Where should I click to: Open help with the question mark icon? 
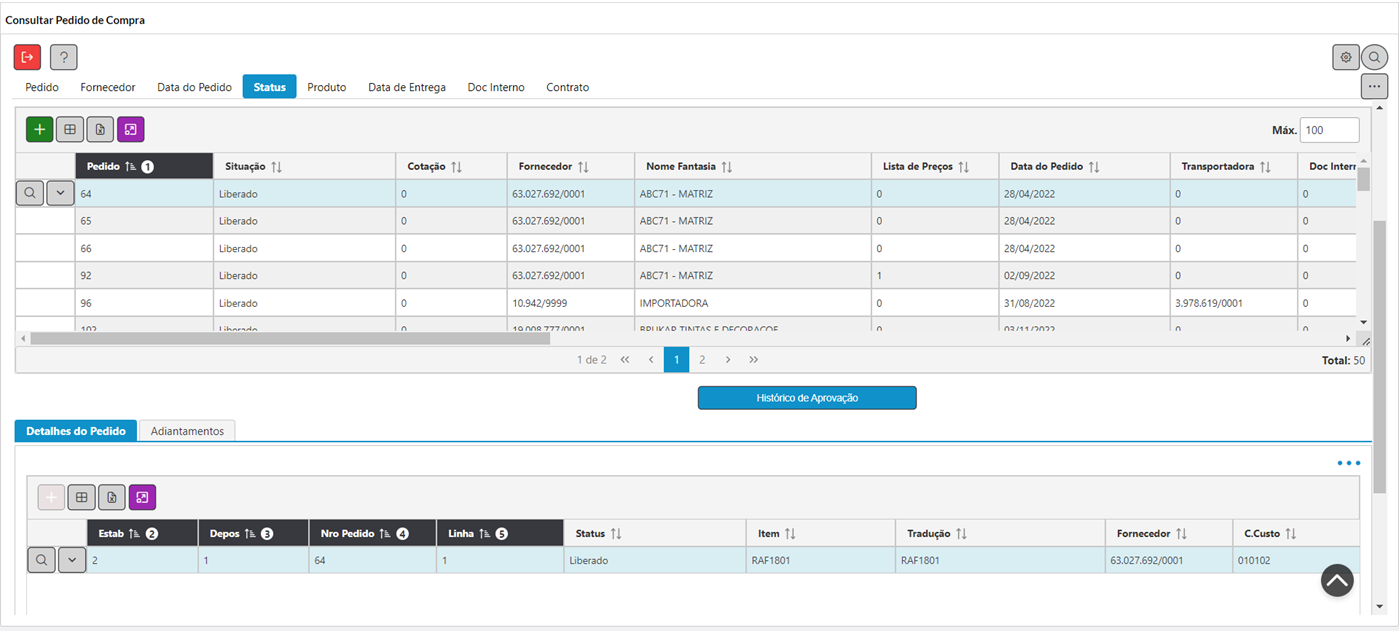pos(63,57)
